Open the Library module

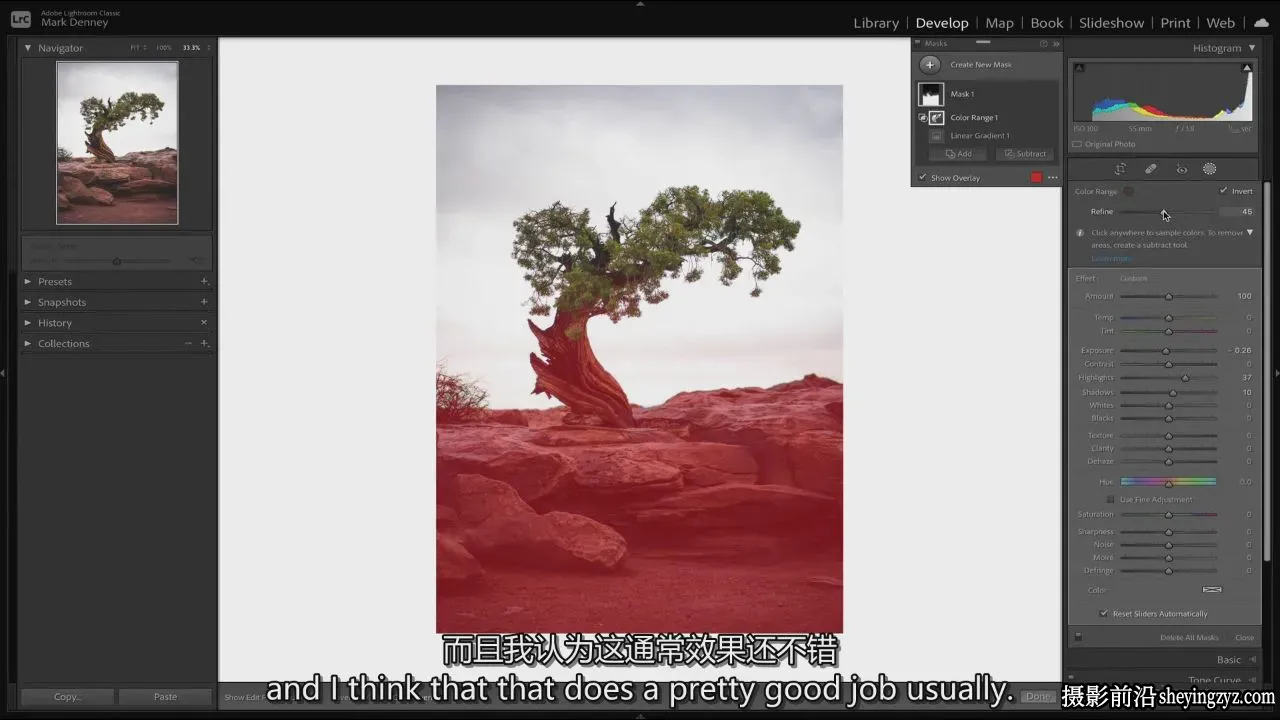(x=876, y=23)
